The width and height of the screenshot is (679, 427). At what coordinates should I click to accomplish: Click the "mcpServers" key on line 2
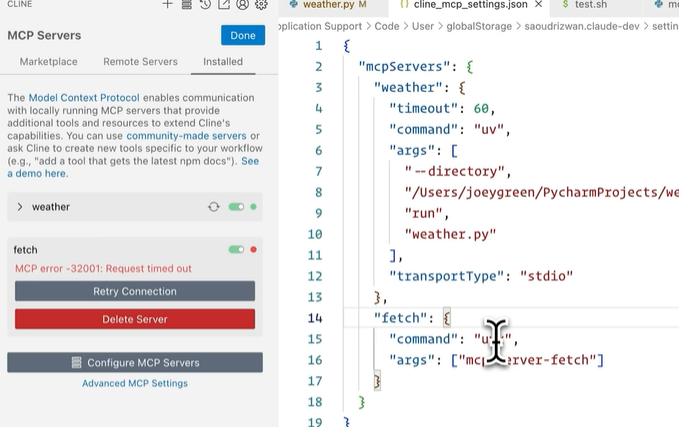[x=404, y=67]
